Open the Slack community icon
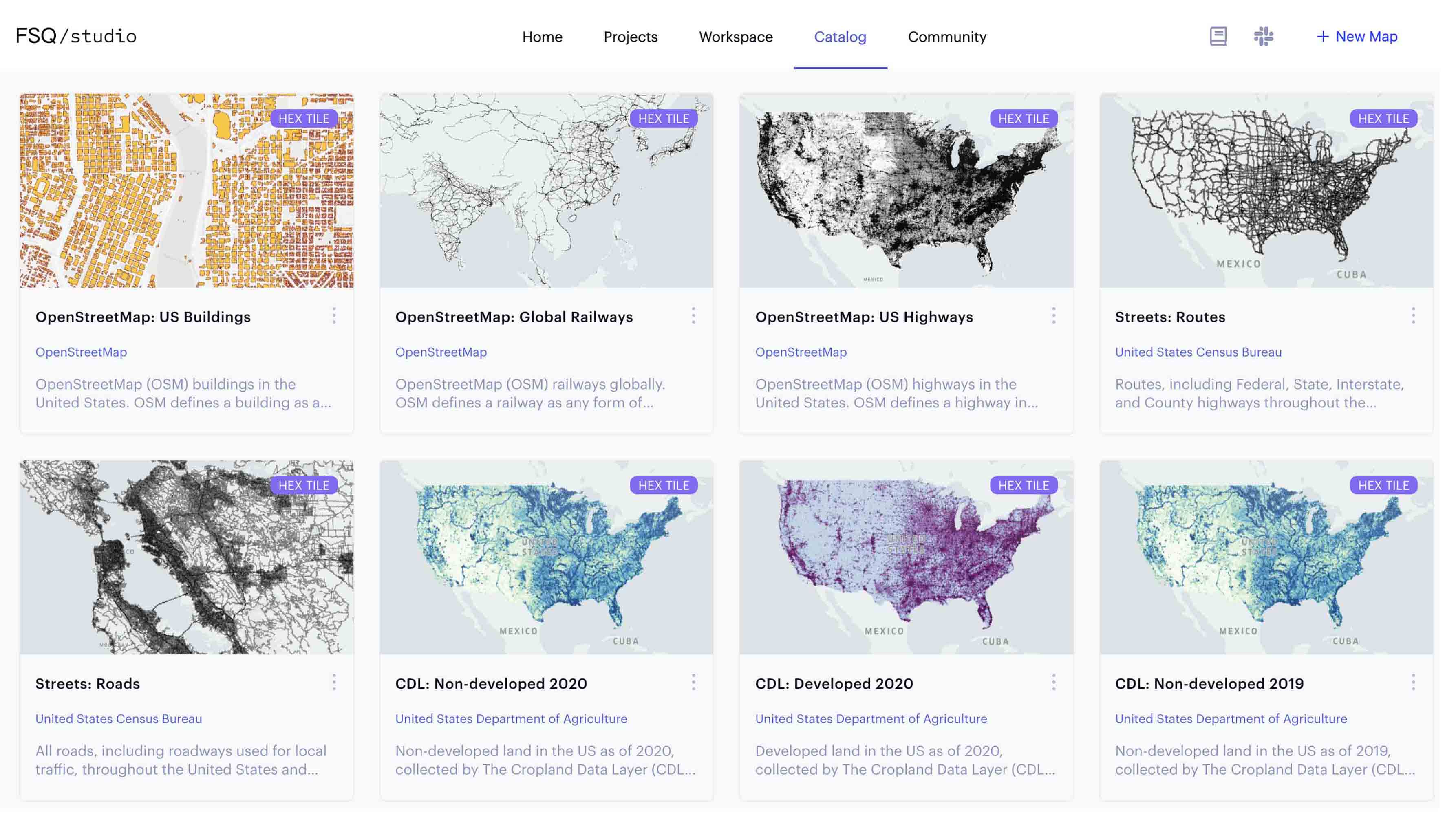 [1263, 36]
